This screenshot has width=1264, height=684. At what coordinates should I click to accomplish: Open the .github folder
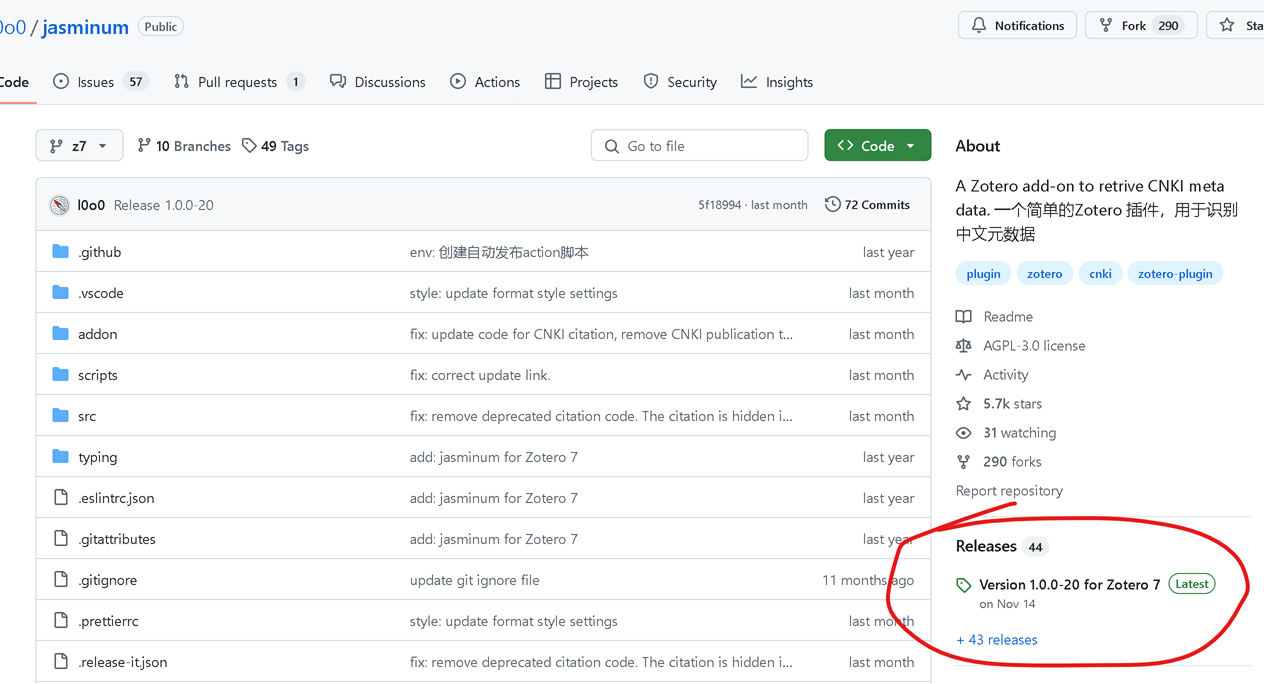click(x=99, y=252)
